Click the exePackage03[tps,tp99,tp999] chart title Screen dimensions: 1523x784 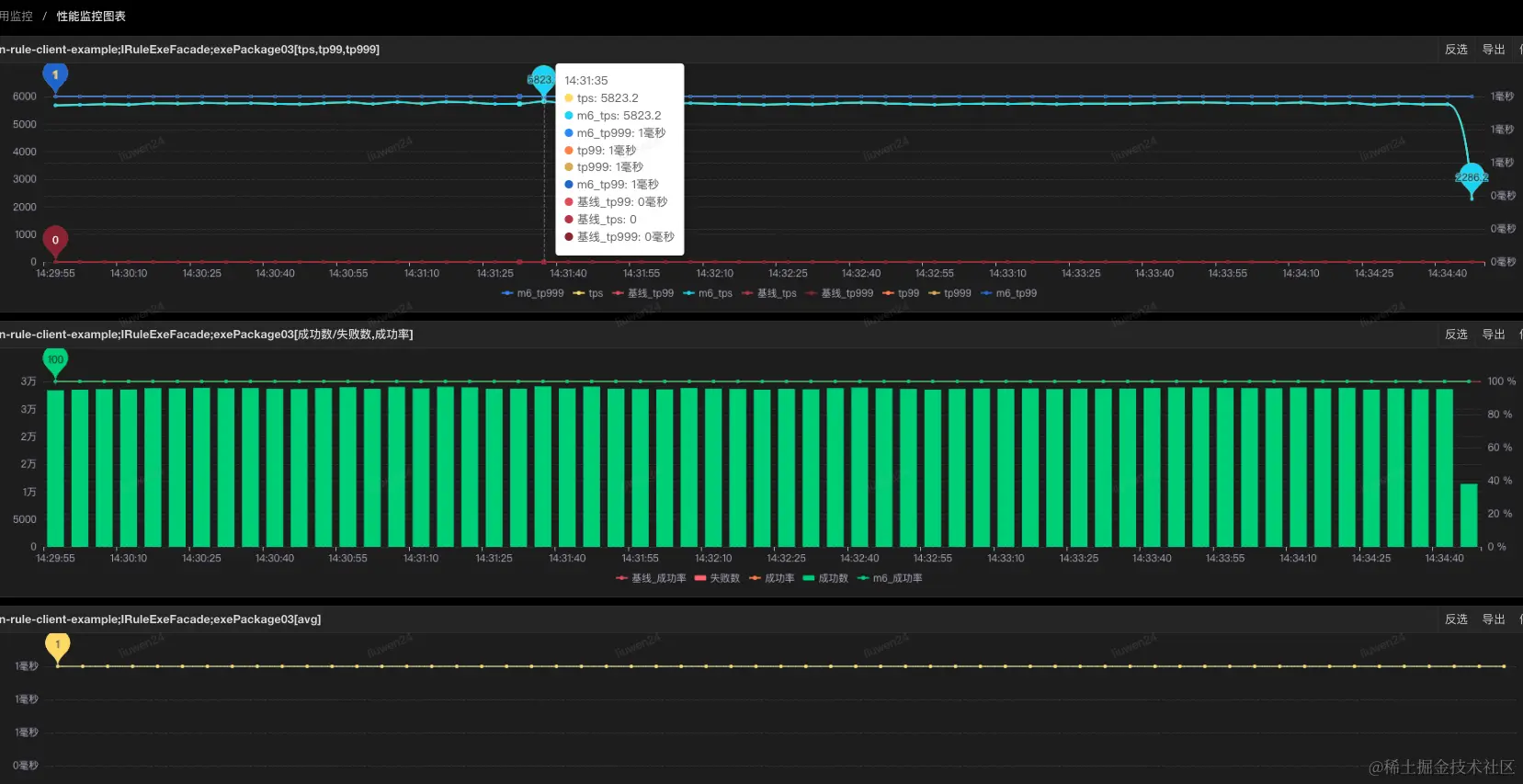(189, 50)
